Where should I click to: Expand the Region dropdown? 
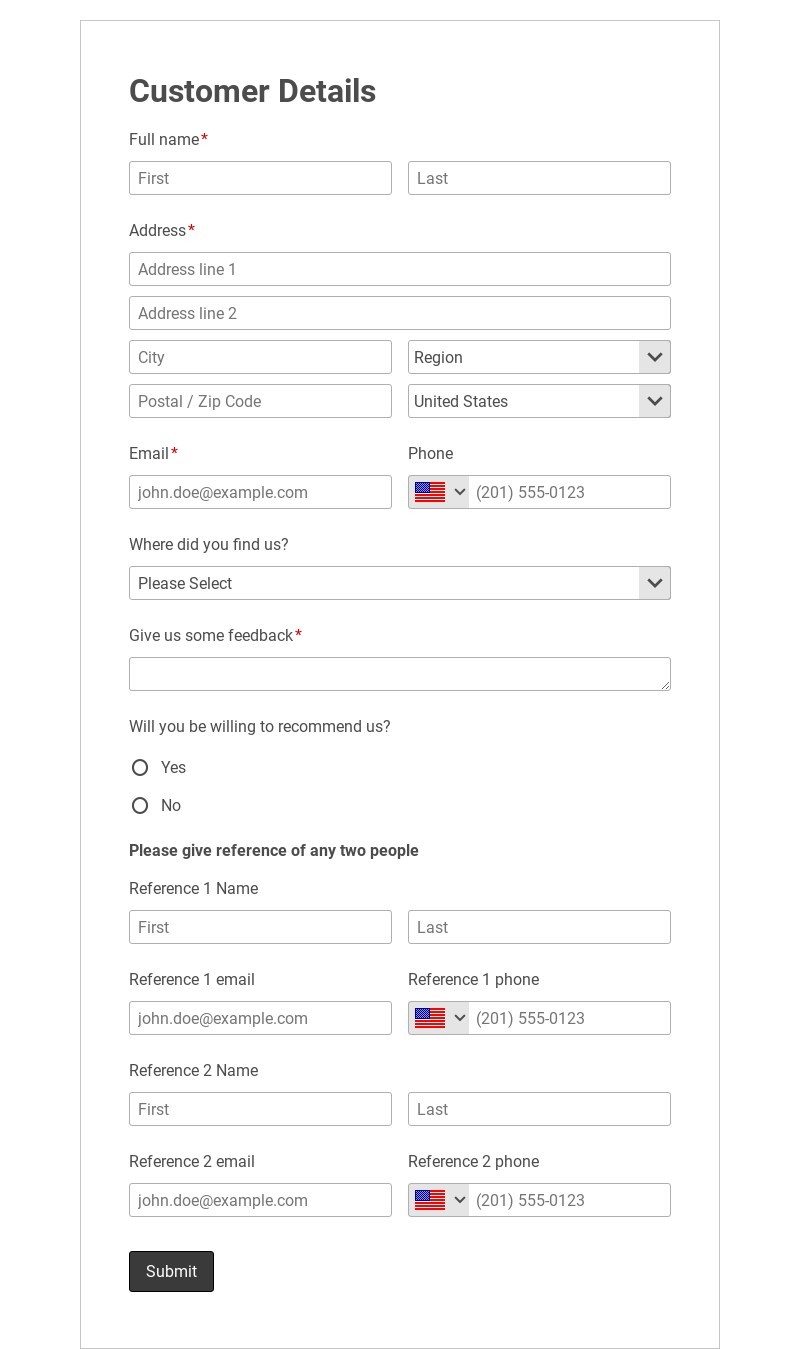pyautogui.click(x=539, y=357)
